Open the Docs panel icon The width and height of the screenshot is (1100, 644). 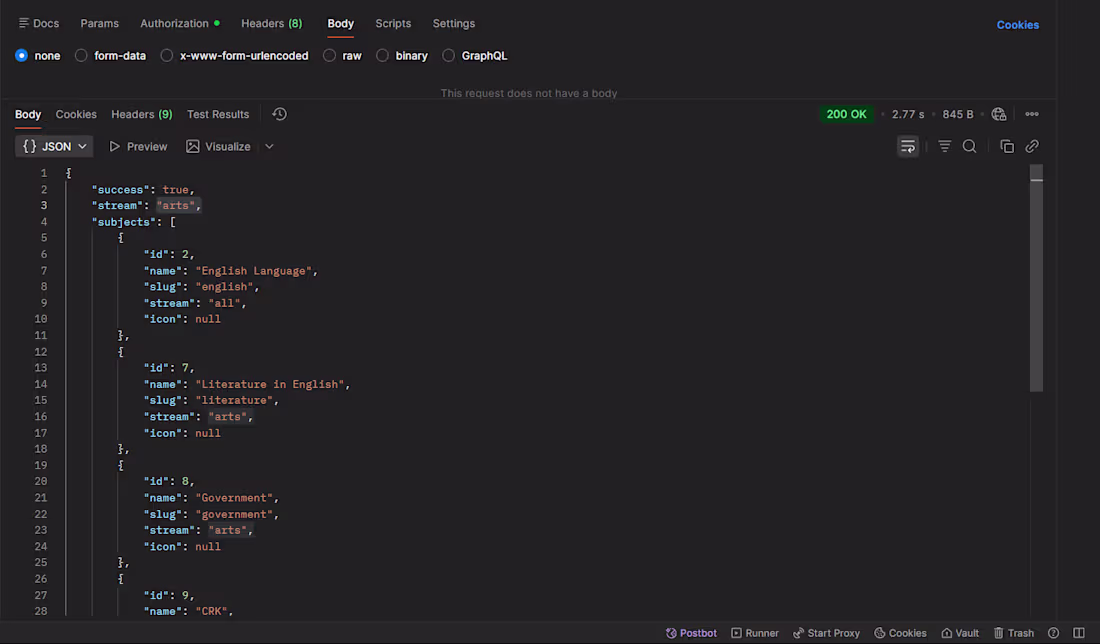click(24, 23)
